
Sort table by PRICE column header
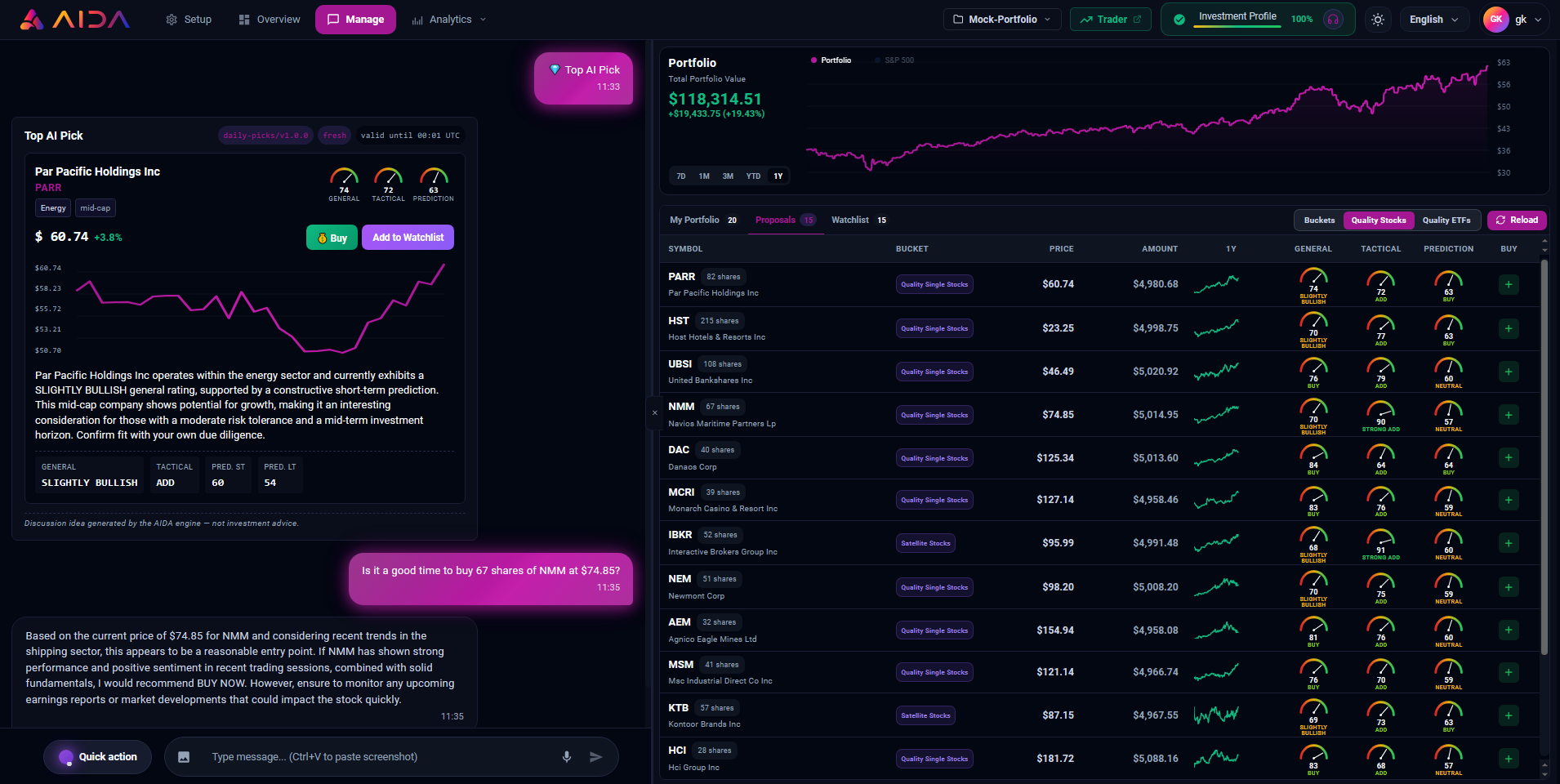click(x=1061, y=249)
